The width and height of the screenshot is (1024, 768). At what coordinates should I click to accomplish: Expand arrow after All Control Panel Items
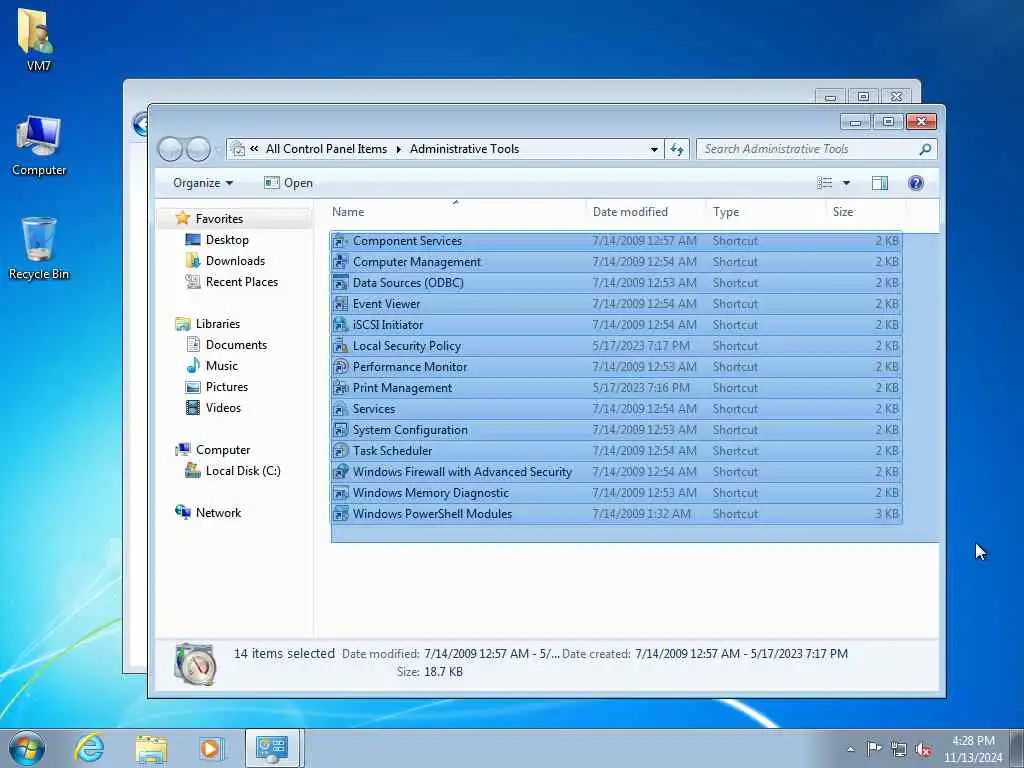pos(398,150)
